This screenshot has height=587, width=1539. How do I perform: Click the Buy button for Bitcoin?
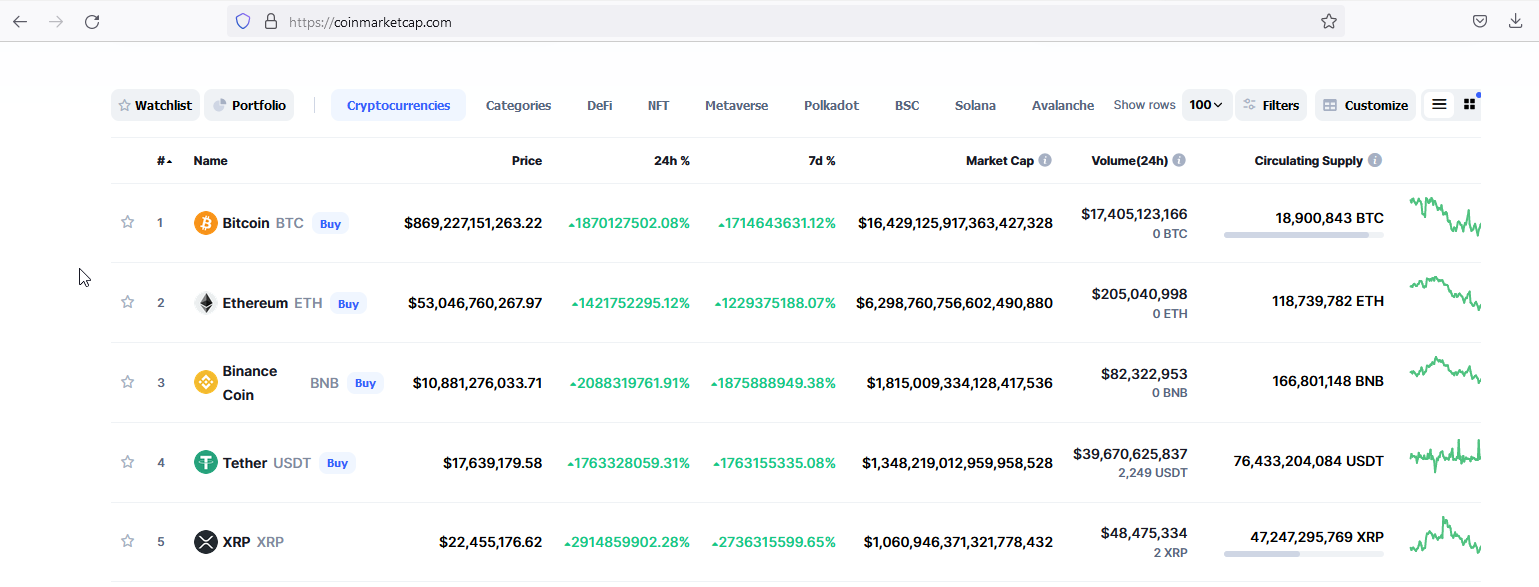click(x=330, y=223)
